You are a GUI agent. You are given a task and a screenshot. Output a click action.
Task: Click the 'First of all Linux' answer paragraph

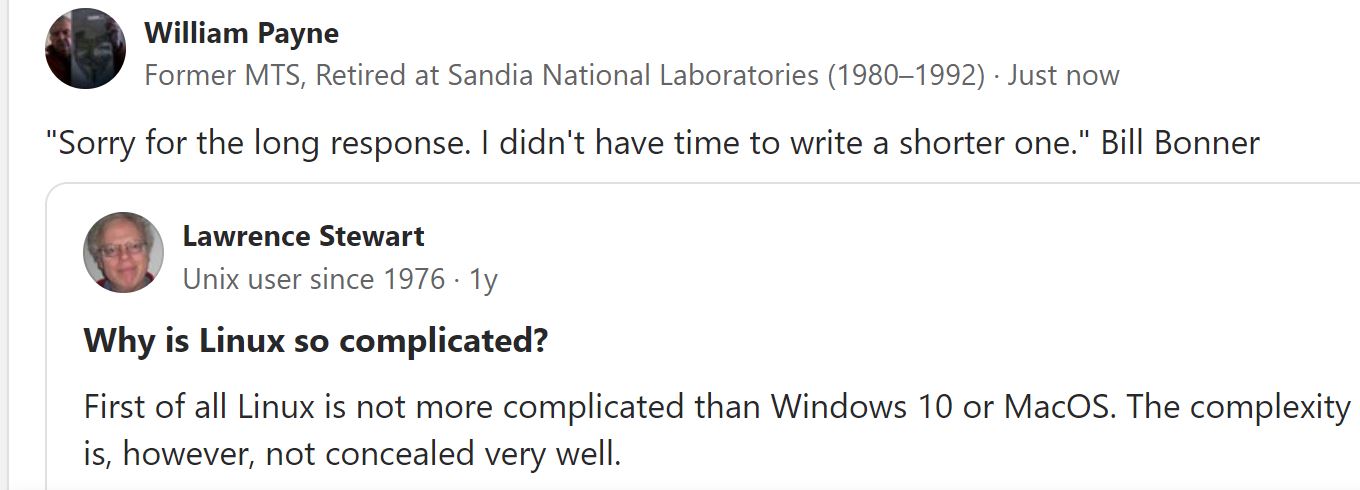point(717,430)
